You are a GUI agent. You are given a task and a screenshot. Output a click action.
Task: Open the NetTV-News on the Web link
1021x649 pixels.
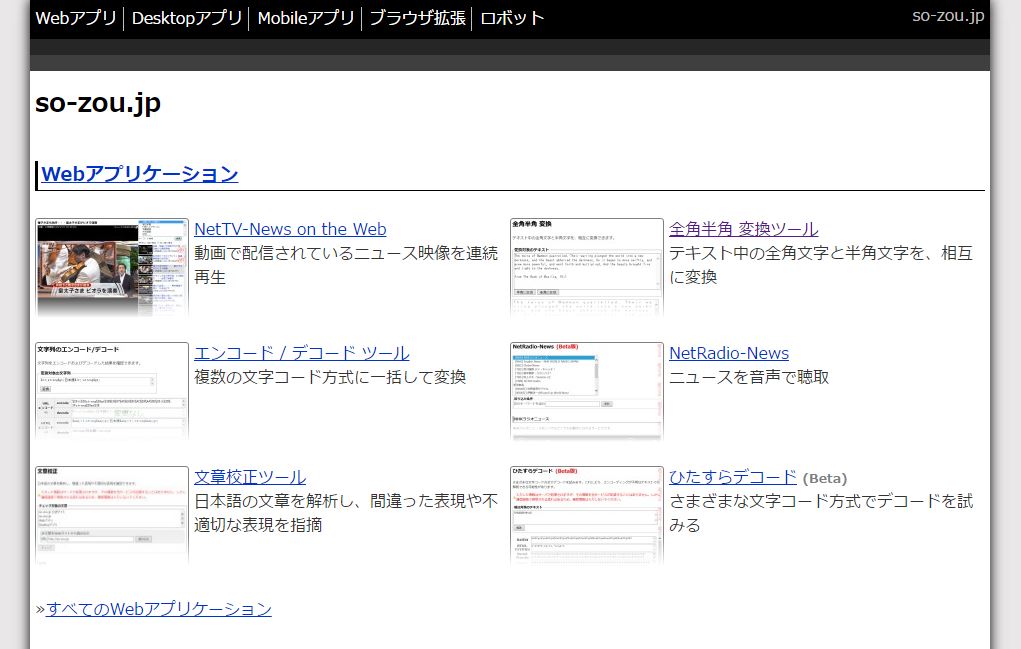coord(290,229)
